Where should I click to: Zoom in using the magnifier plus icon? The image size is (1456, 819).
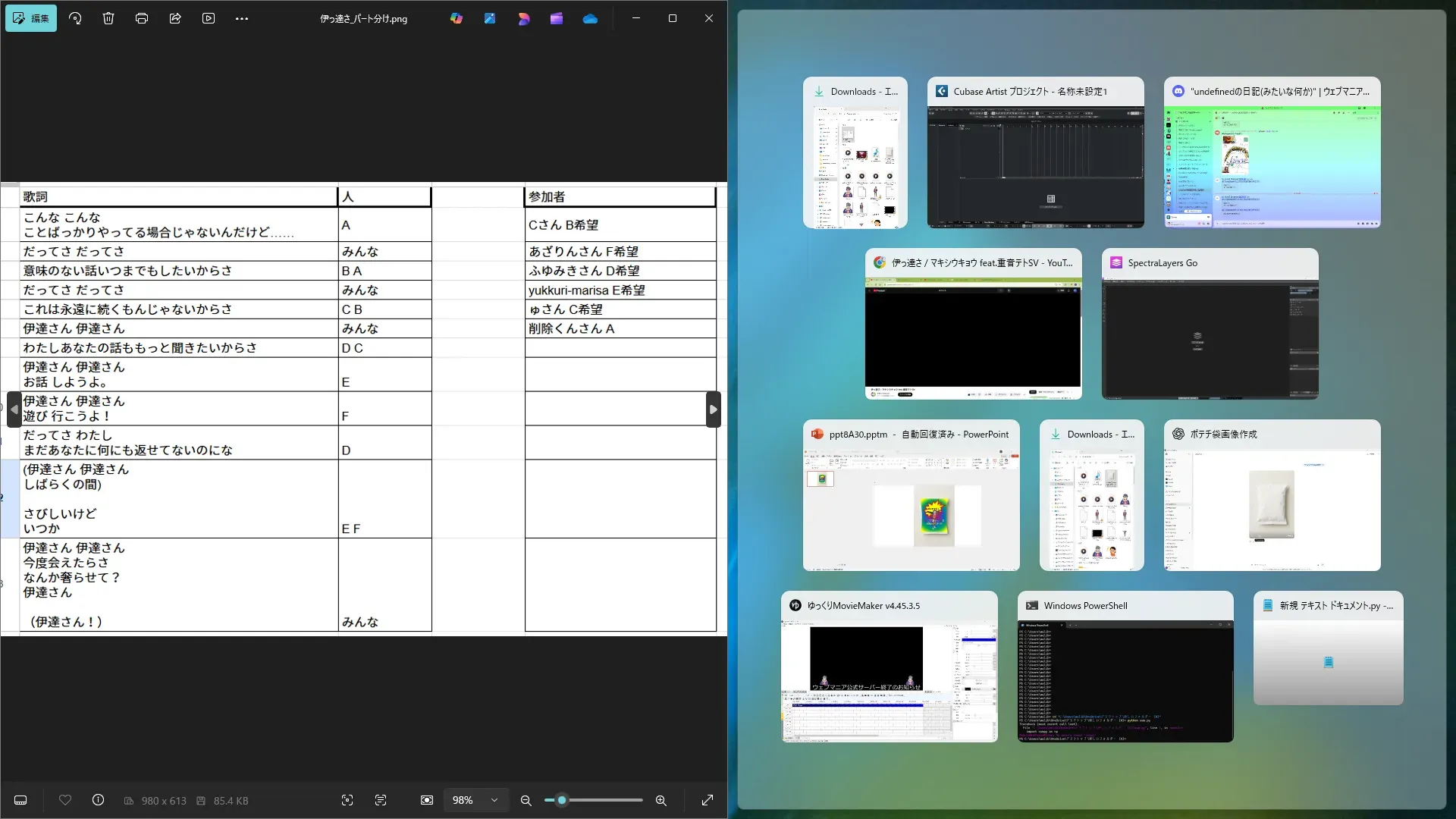(x=661, y=800)
